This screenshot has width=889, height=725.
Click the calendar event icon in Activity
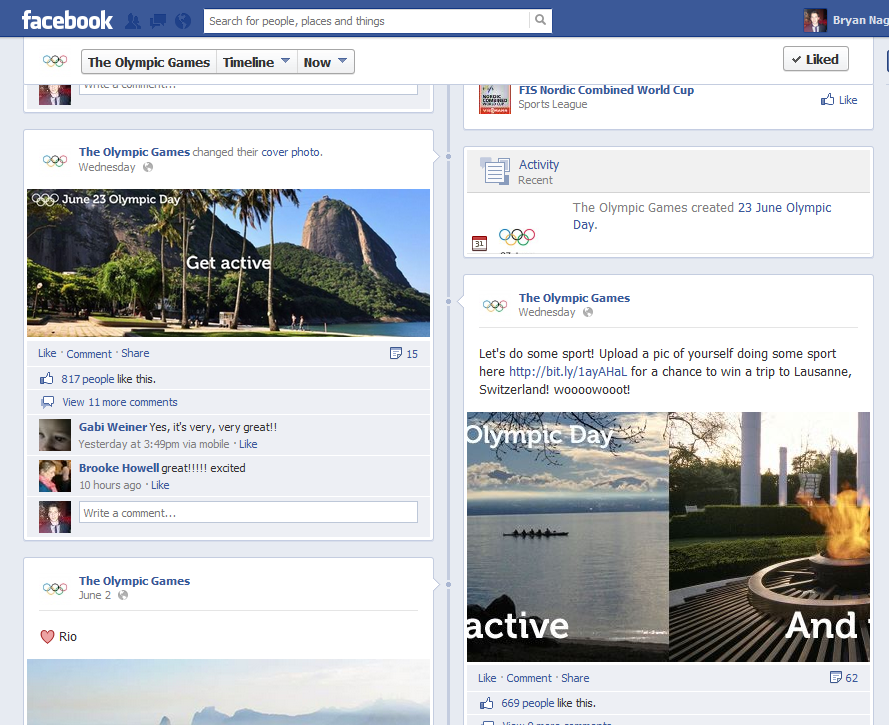tap(479, 243)
